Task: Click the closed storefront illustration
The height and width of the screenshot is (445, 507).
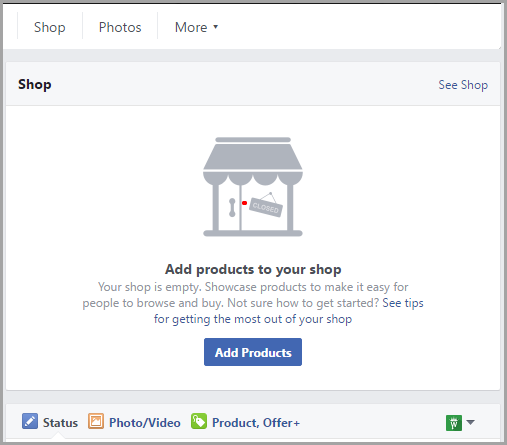Action: [253, 187]
